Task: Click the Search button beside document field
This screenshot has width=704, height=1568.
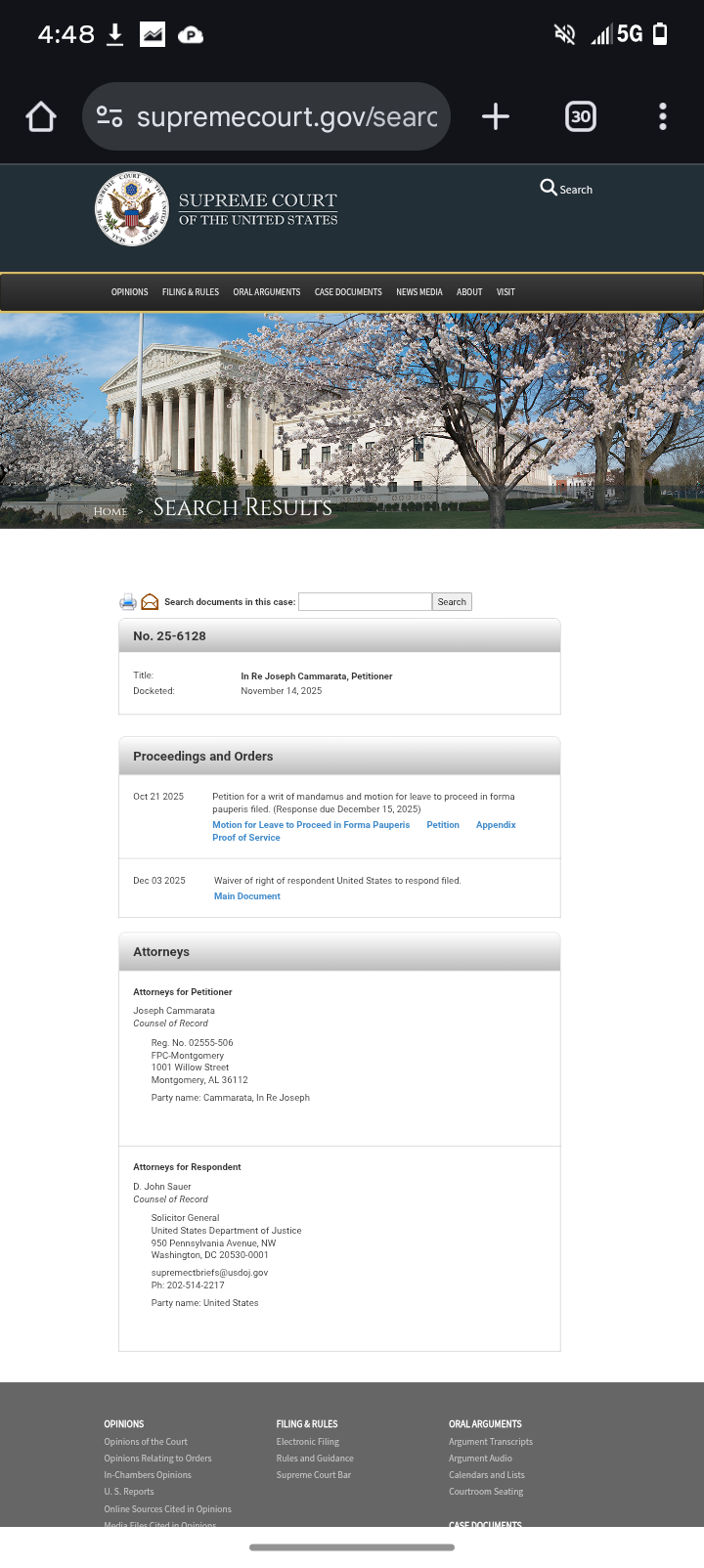Action: pyautogui.click(x=452, y=601)
